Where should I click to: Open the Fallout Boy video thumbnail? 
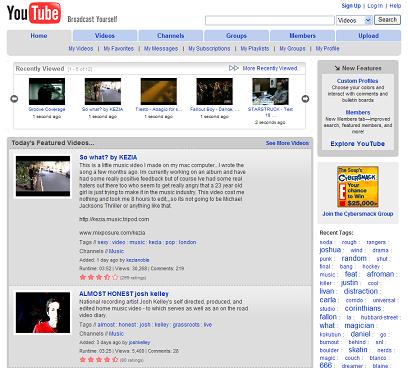[x=215, y=91]
